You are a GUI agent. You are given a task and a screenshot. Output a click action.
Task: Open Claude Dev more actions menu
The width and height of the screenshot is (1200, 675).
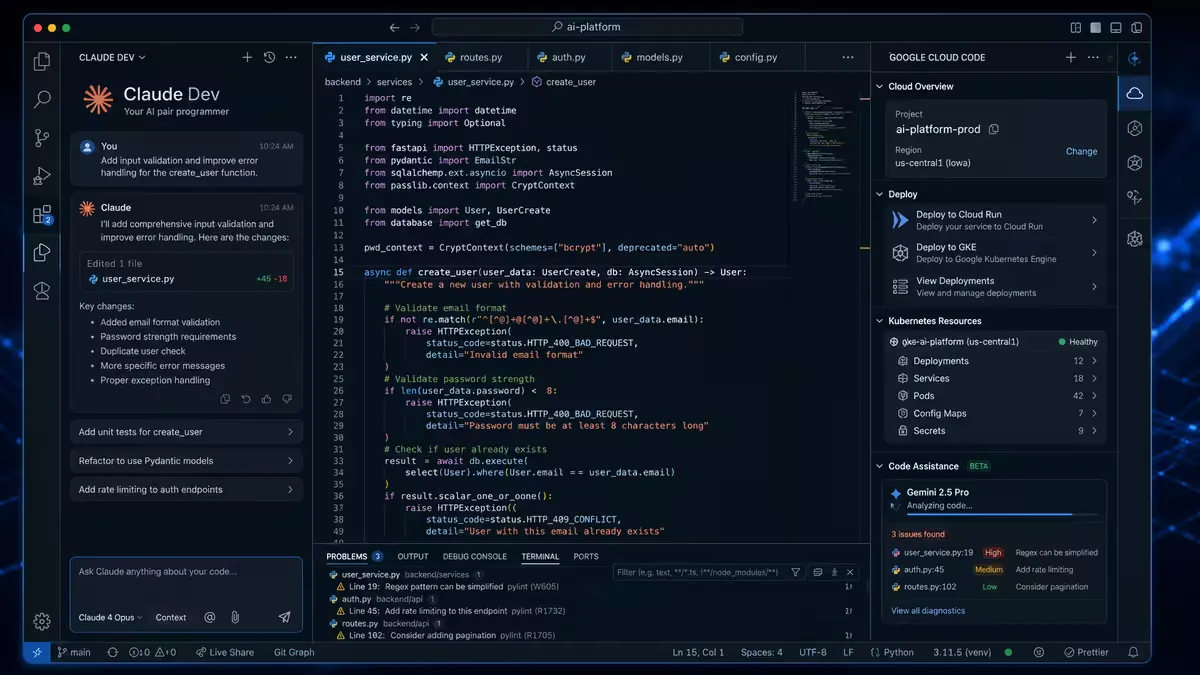[x=291, y=57]
